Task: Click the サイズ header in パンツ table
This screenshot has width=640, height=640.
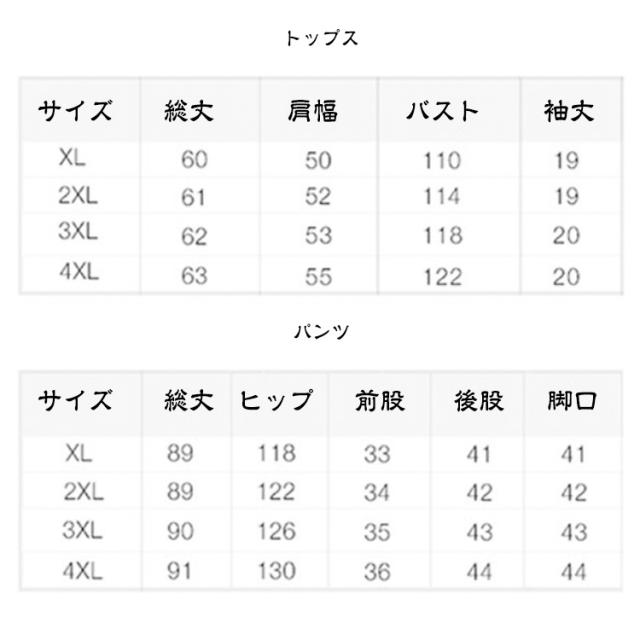Action: pos(75,402)
